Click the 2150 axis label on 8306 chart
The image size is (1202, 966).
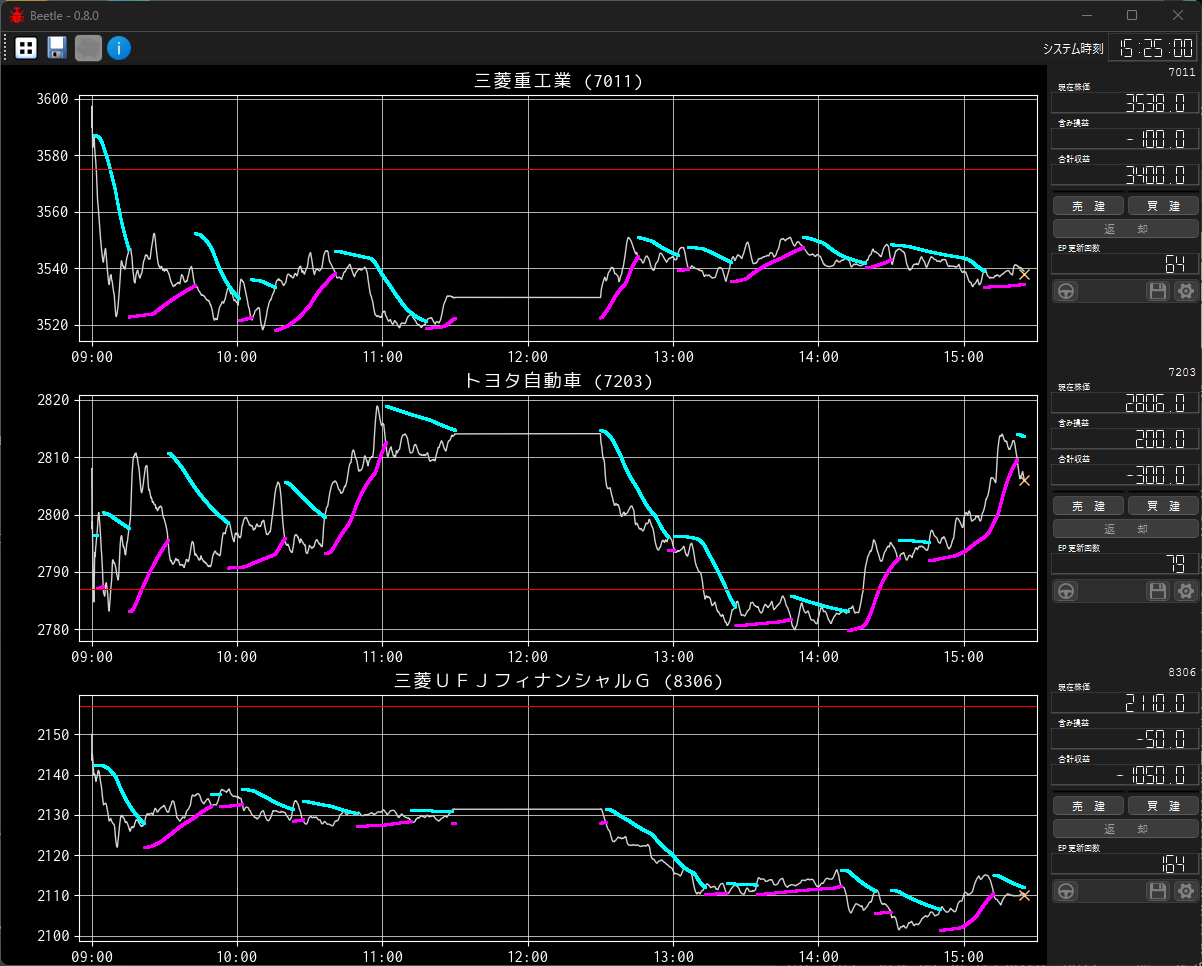(x=53, y=735)
